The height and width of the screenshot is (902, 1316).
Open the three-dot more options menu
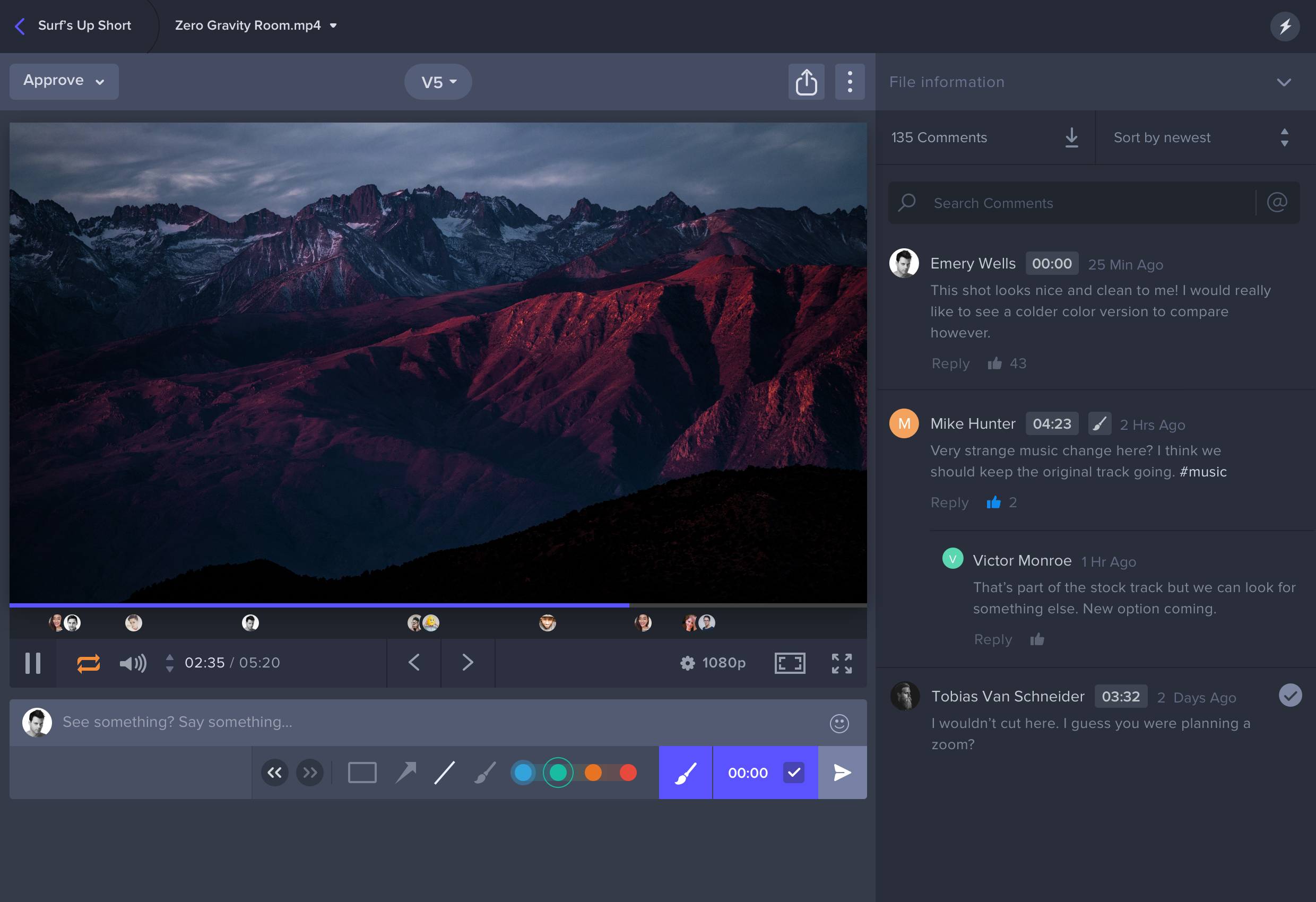[850, 82]
